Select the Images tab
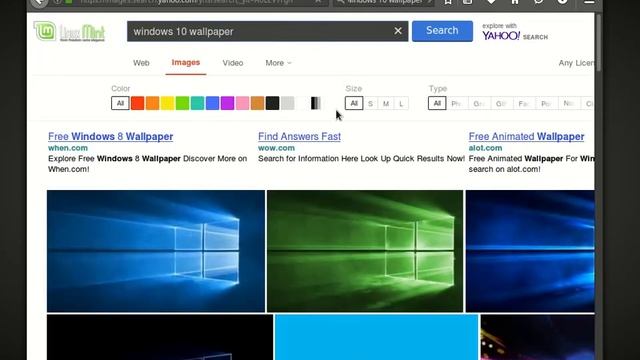Image resolution: width=640 pixels, height=360 pixels. pos(186,62)
